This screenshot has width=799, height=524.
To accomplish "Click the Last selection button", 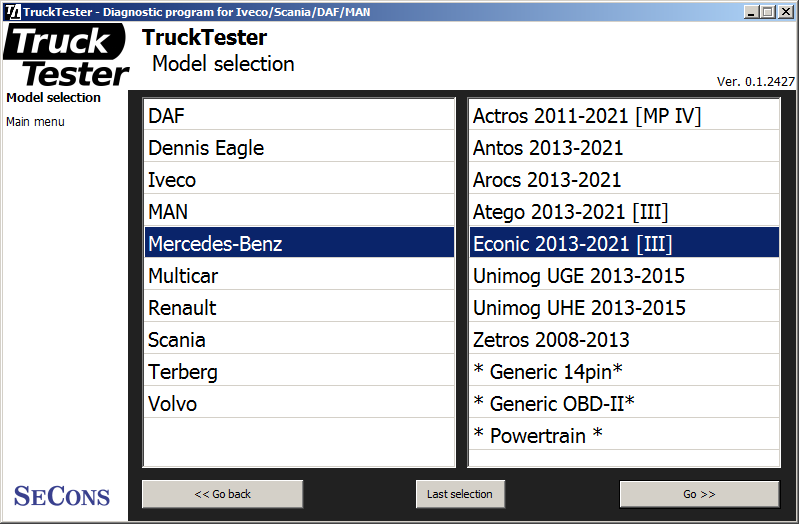I will (x=460, y=494).
